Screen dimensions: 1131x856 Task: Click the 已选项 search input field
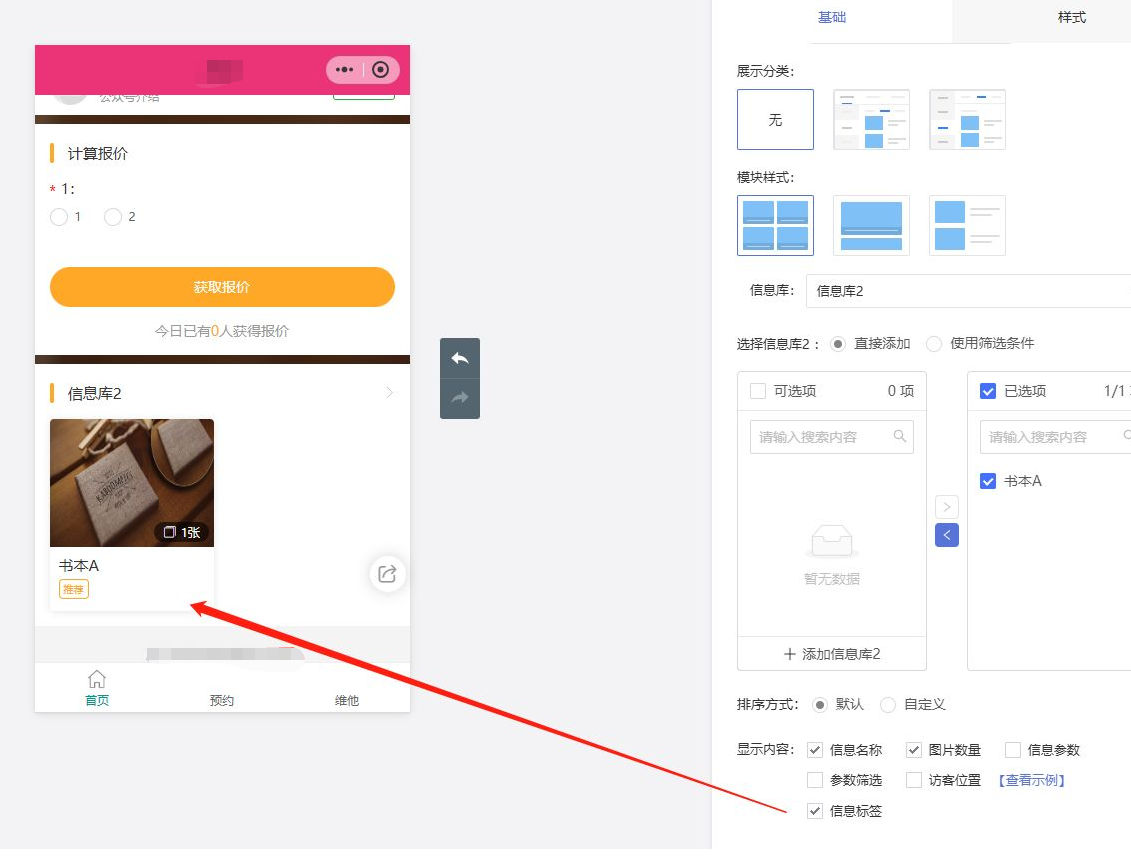coord(1055,437)
